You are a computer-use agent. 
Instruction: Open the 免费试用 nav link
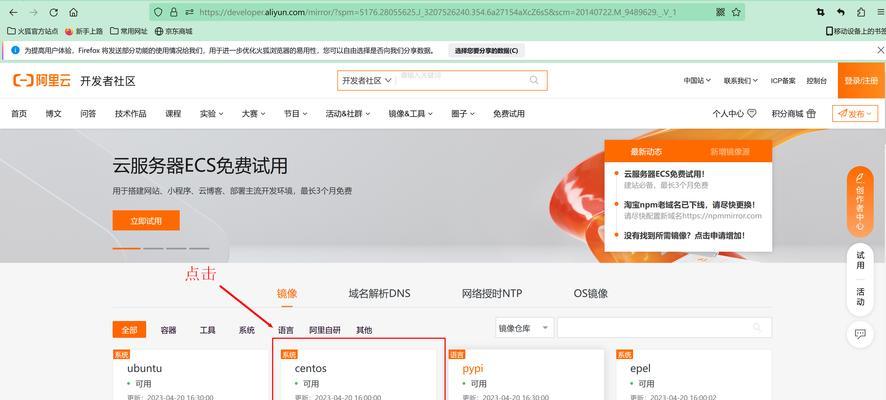coord(509,113)
